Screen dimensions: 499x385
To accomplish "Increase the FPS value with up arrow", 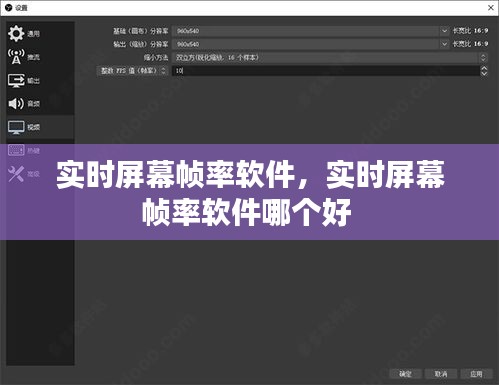I will (484, 68).
